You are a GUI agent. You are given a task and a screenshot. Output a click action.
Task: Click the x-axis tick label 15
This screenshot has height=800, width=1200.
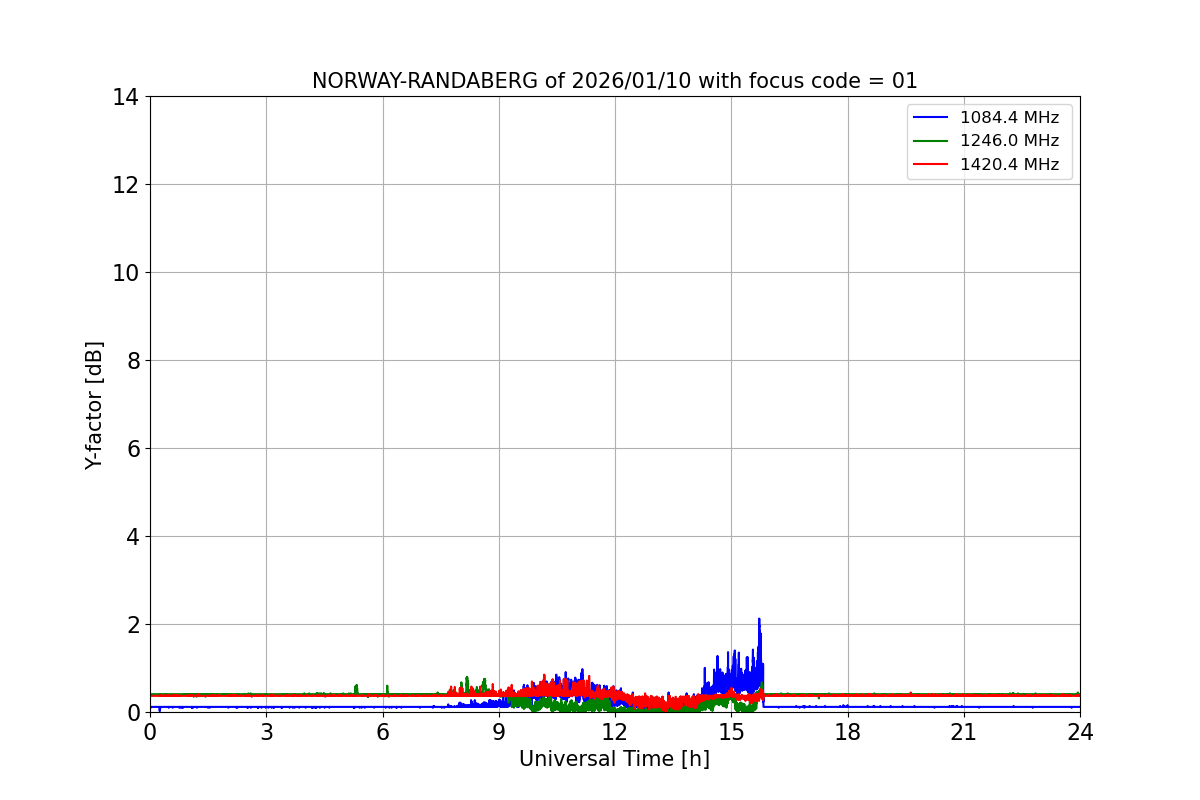(731, 732)
